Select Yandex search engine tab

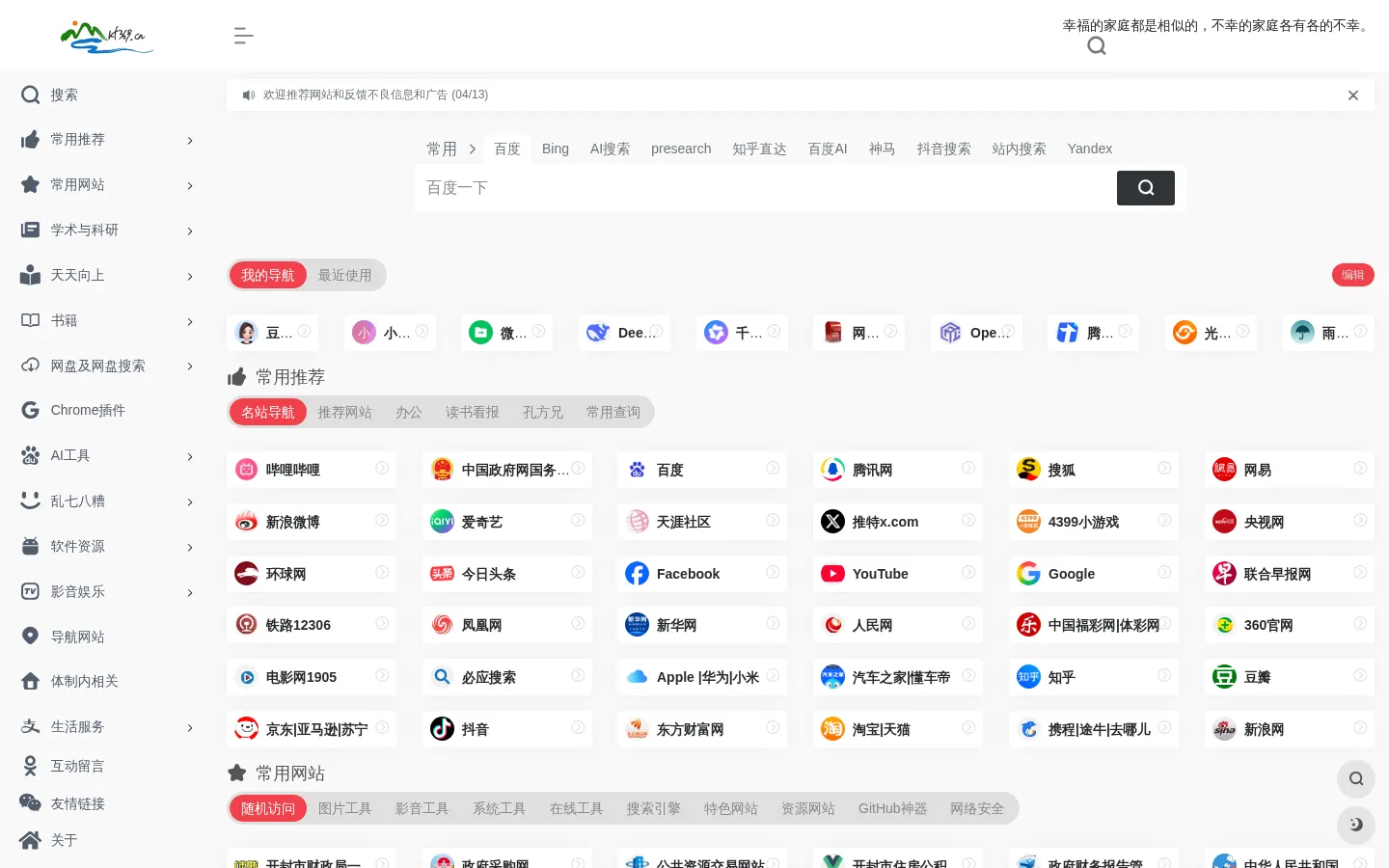click(1090, 149)
